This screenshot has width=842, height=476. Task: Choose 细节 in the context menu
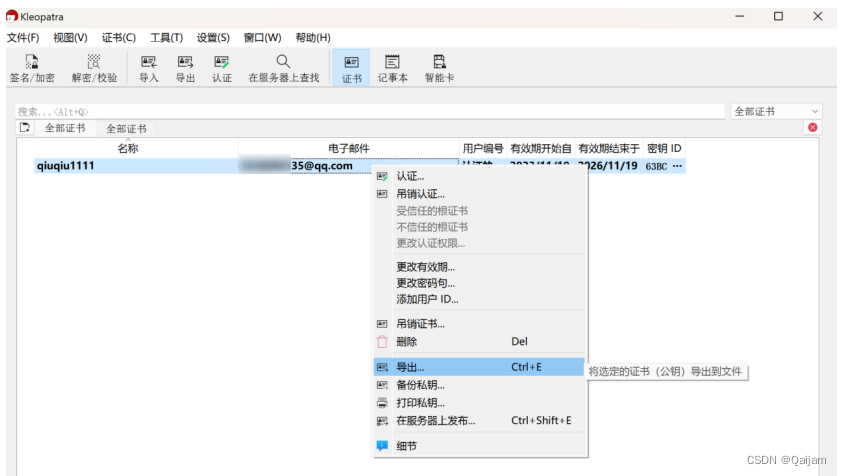tap(478, 446)
